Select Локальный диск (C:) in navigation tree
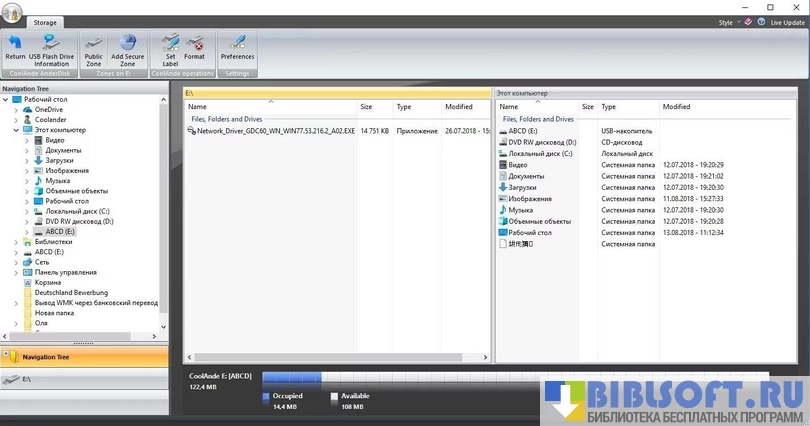This screenshot has width=810, height=426. coord(78,211)
